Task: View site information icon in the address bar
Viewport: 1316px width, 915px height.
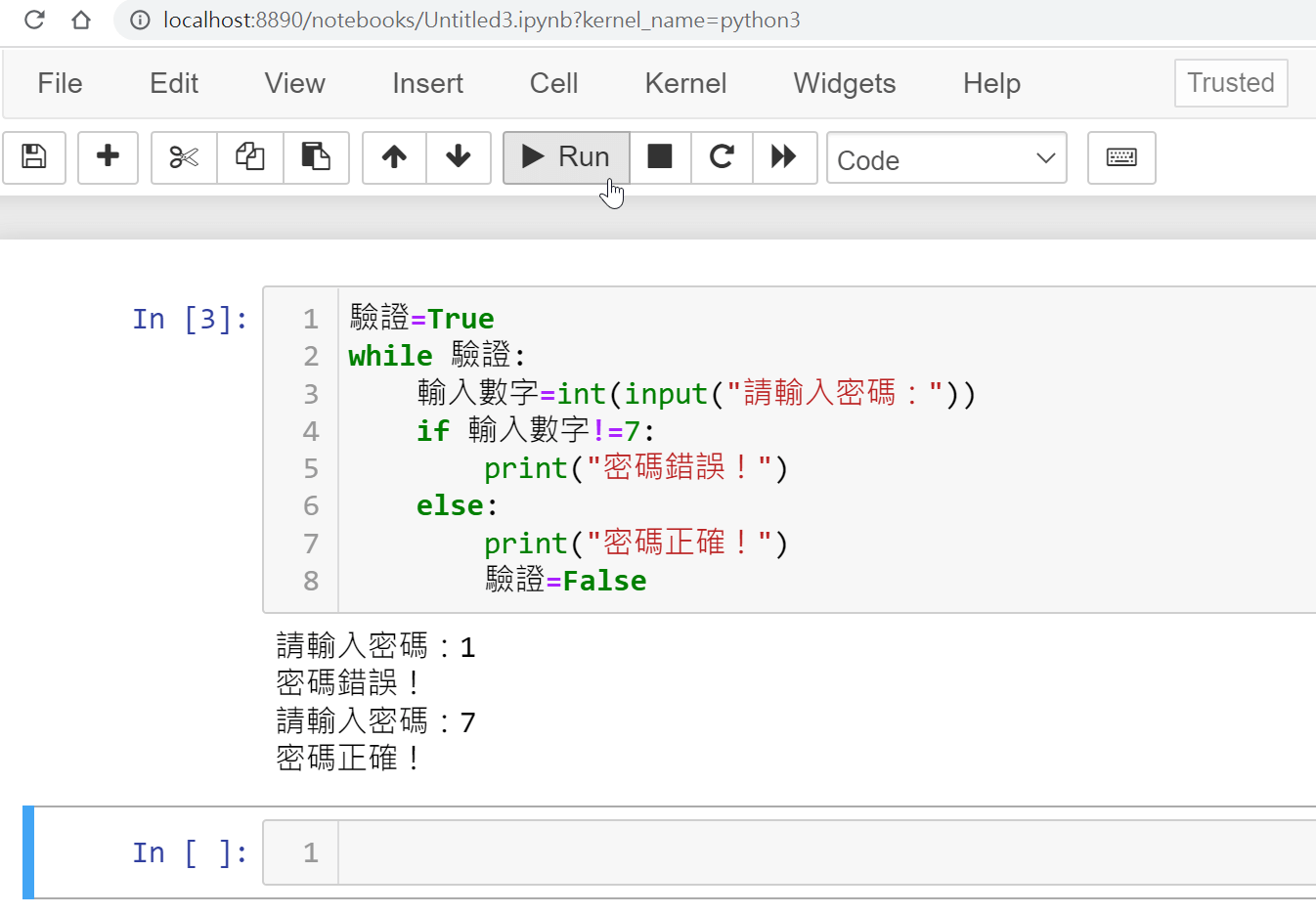Action: click(x=140, y=20)
